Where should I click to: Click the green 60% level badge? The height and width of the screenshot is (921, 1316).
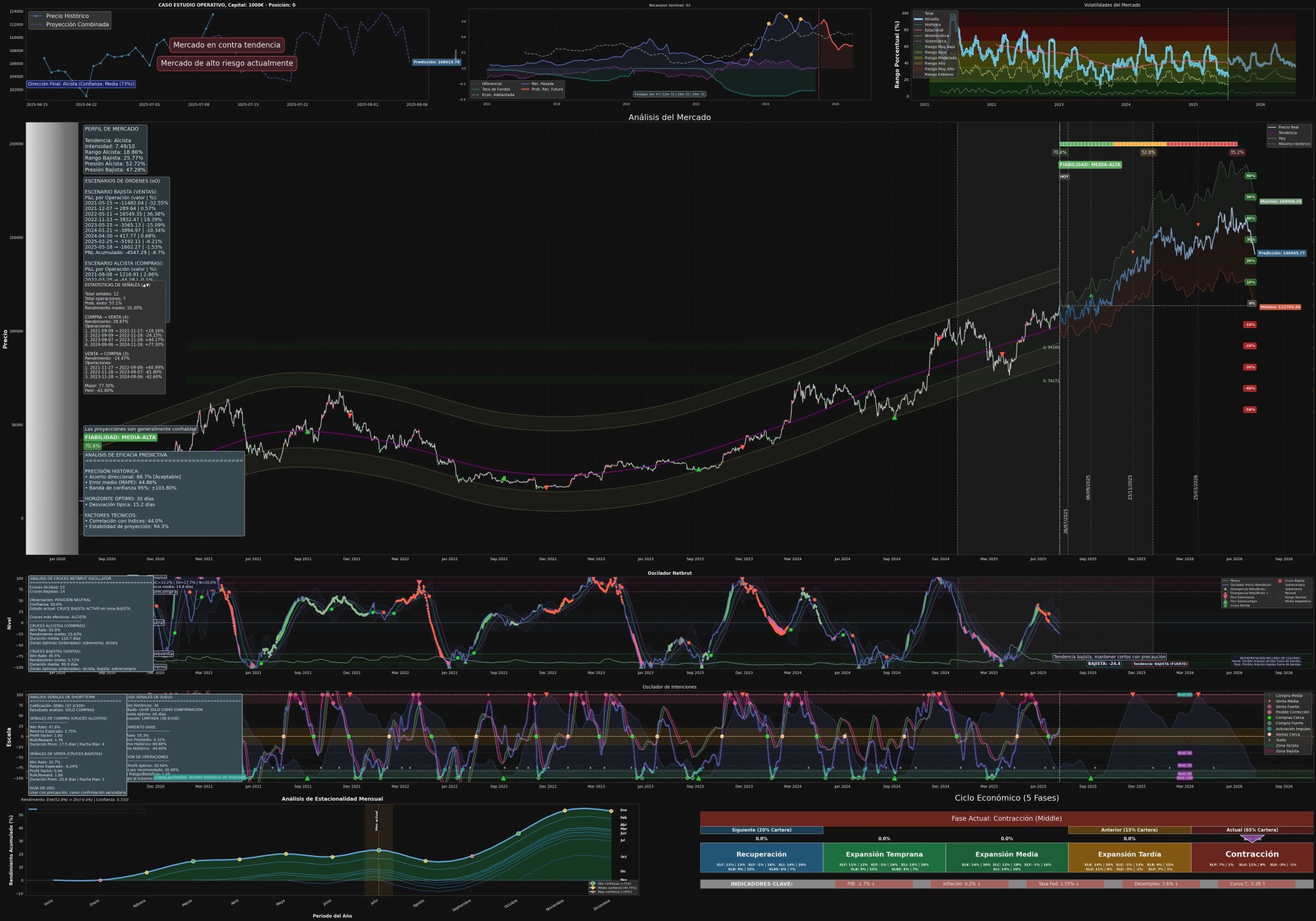coord(1250,176)
